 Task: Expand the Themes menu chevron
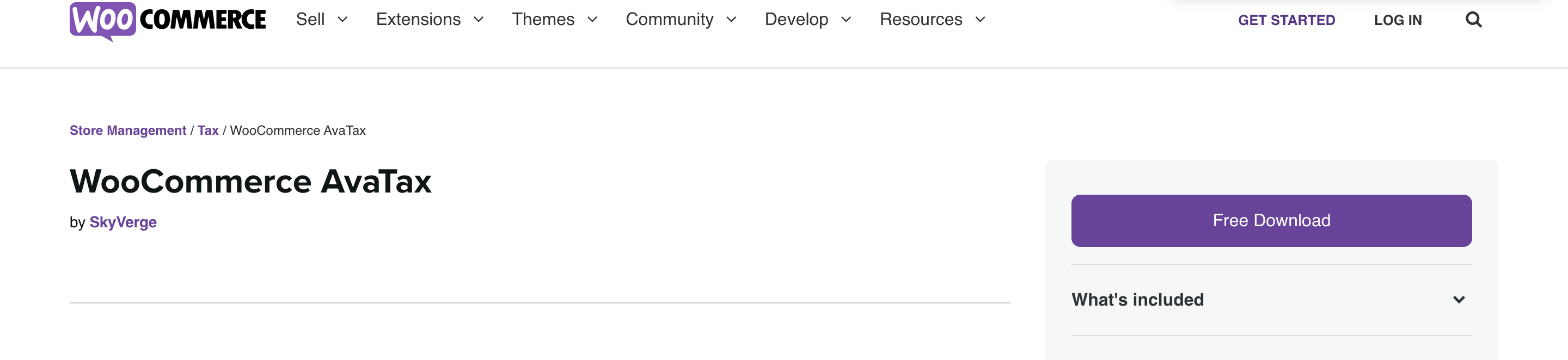coord(592,20)
